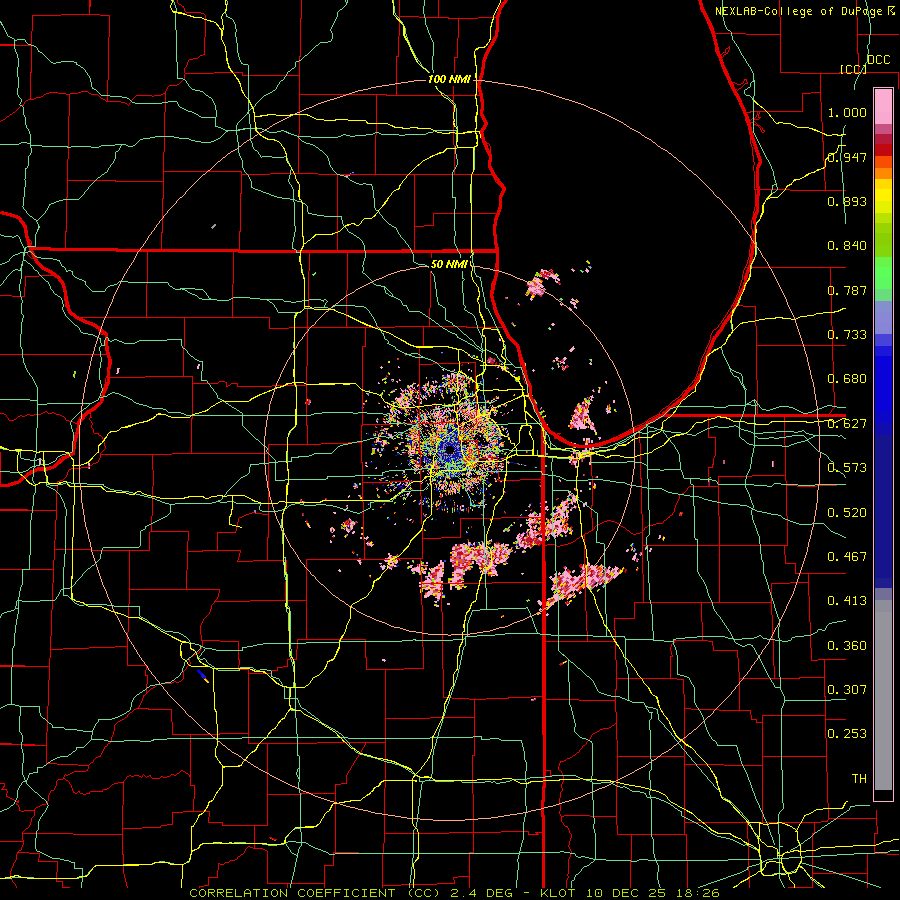Click the 0.573 scale value
Viewport: 900px width, 900px height.
[847, 468]
